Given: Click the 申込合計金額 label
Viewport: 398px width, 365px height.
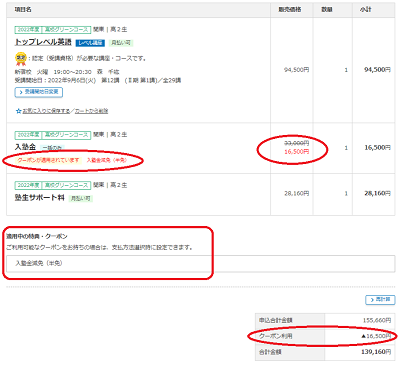Looking at the screenshot, I should (275, 320).
